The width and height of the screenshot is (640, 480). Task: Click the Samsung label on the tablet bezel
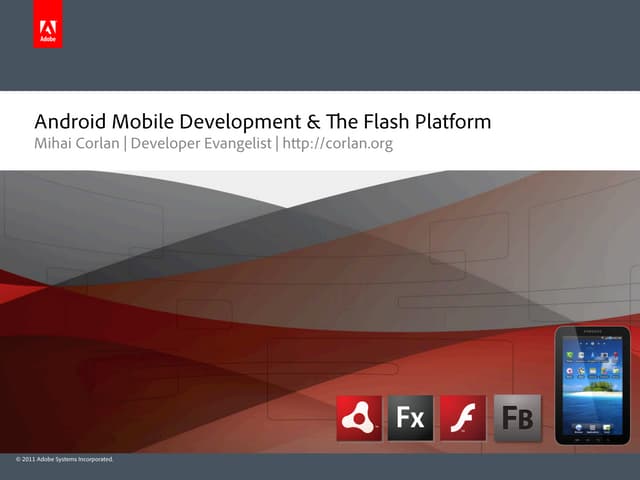click(x=592, y=332)
